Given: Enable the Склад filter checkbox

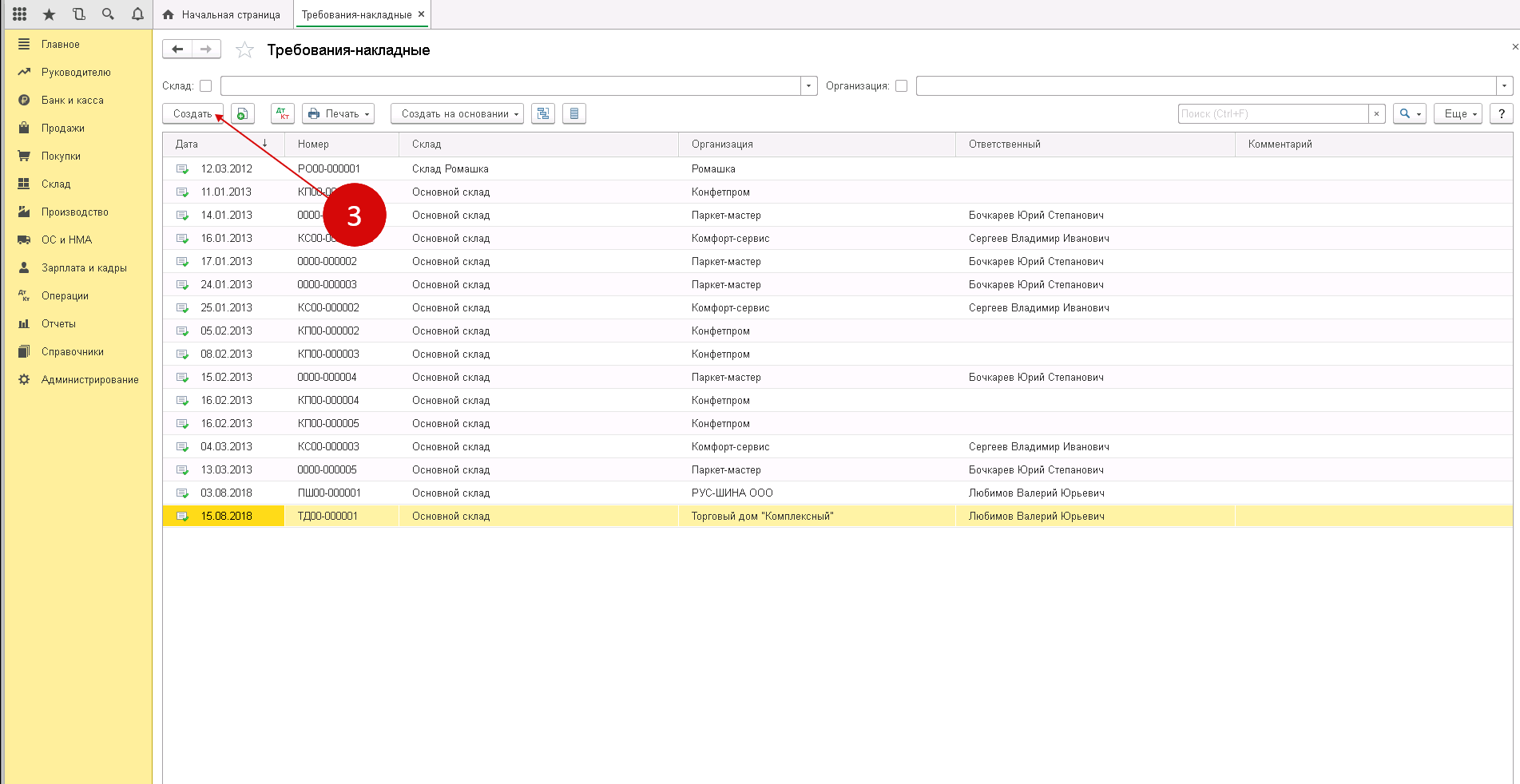Looking at the screenshot, I should (x=206, y=86).
